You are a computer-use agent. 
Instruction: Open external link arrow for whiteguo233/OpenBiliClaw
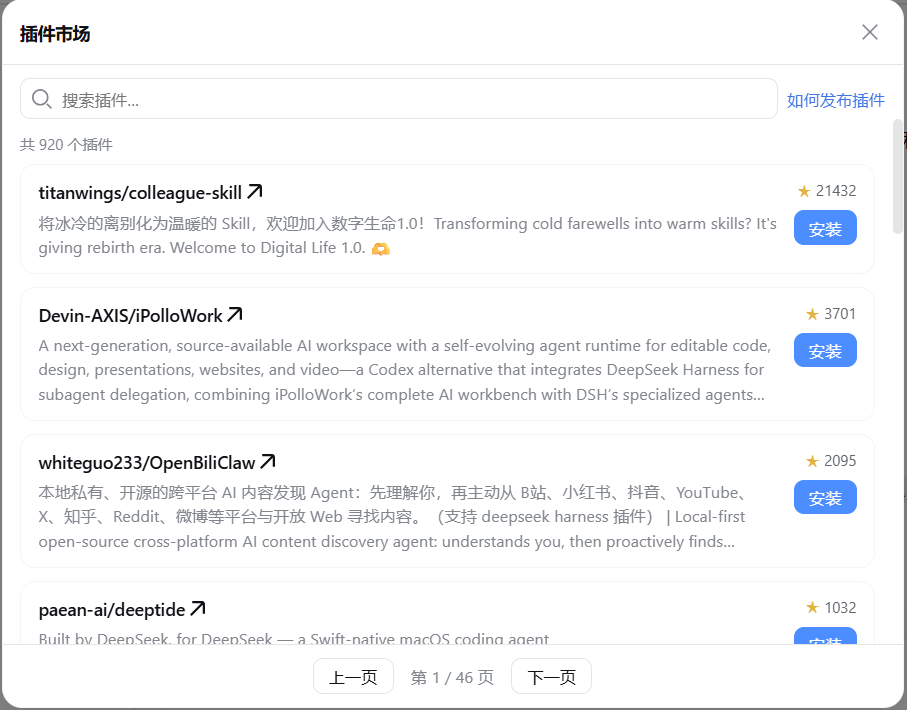click(x=268, y=462)
